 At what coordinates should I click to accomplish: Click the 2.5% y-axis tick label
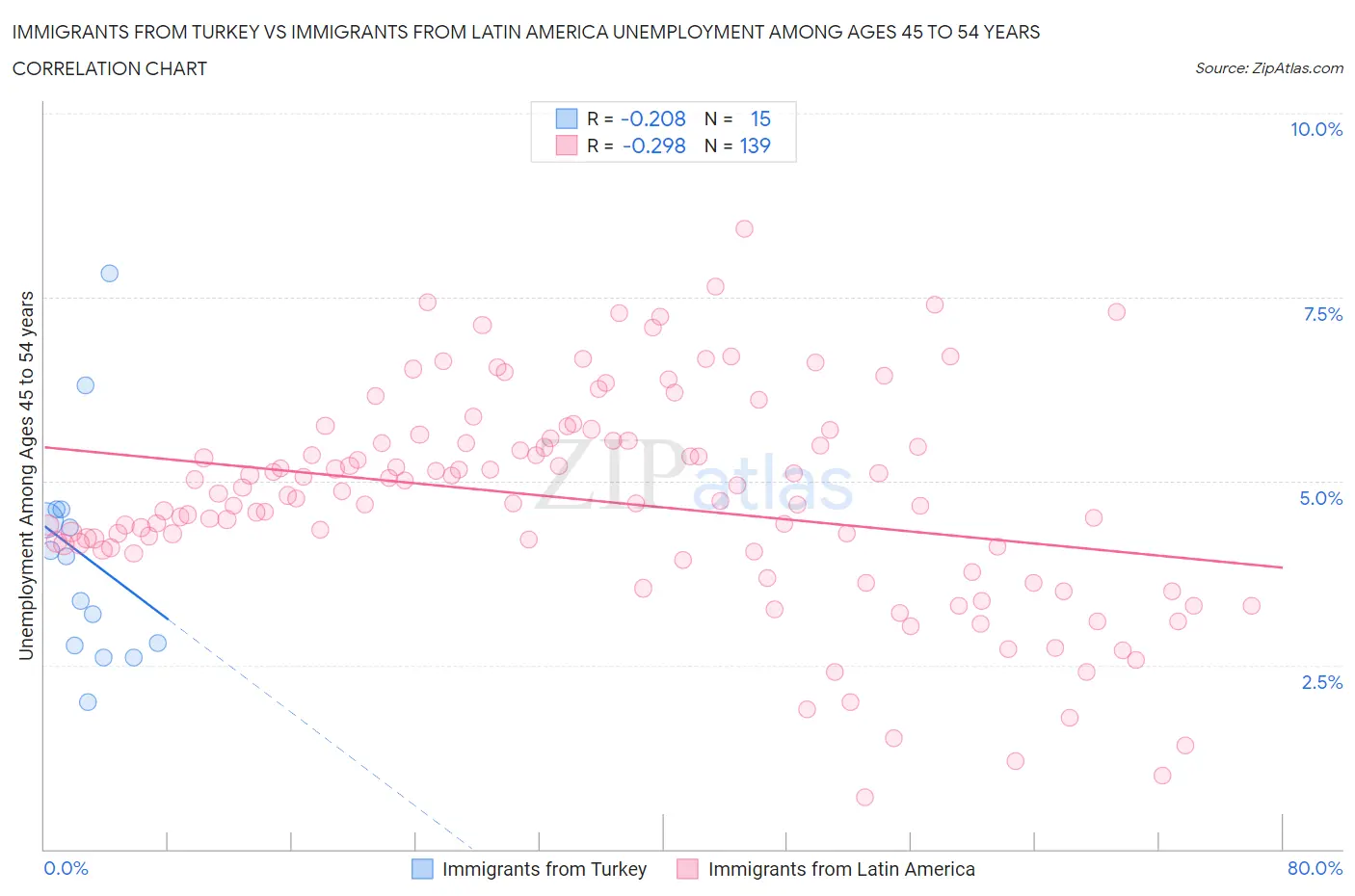(1321, 682)
